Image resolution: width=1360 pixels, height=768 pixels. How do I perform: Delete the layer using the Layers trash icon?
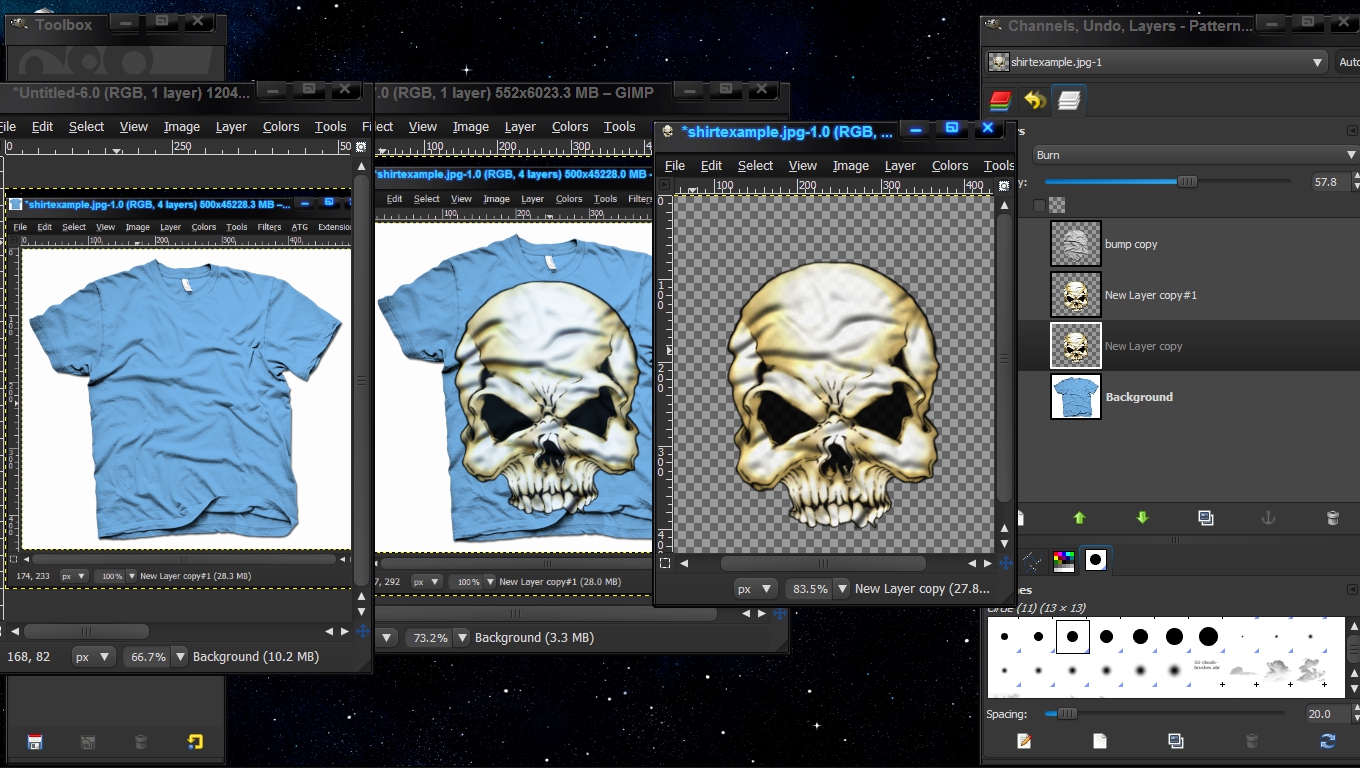click(x=1332, y=518)
